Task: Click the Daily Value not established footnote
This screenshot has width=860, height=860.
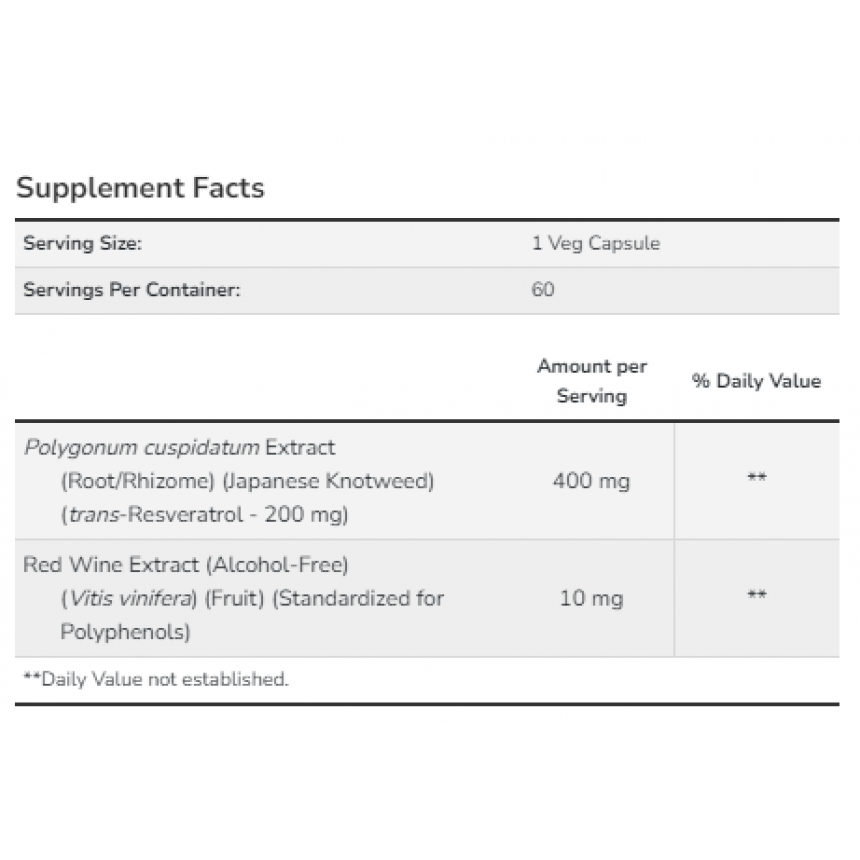Action: [x=156, y=680]
